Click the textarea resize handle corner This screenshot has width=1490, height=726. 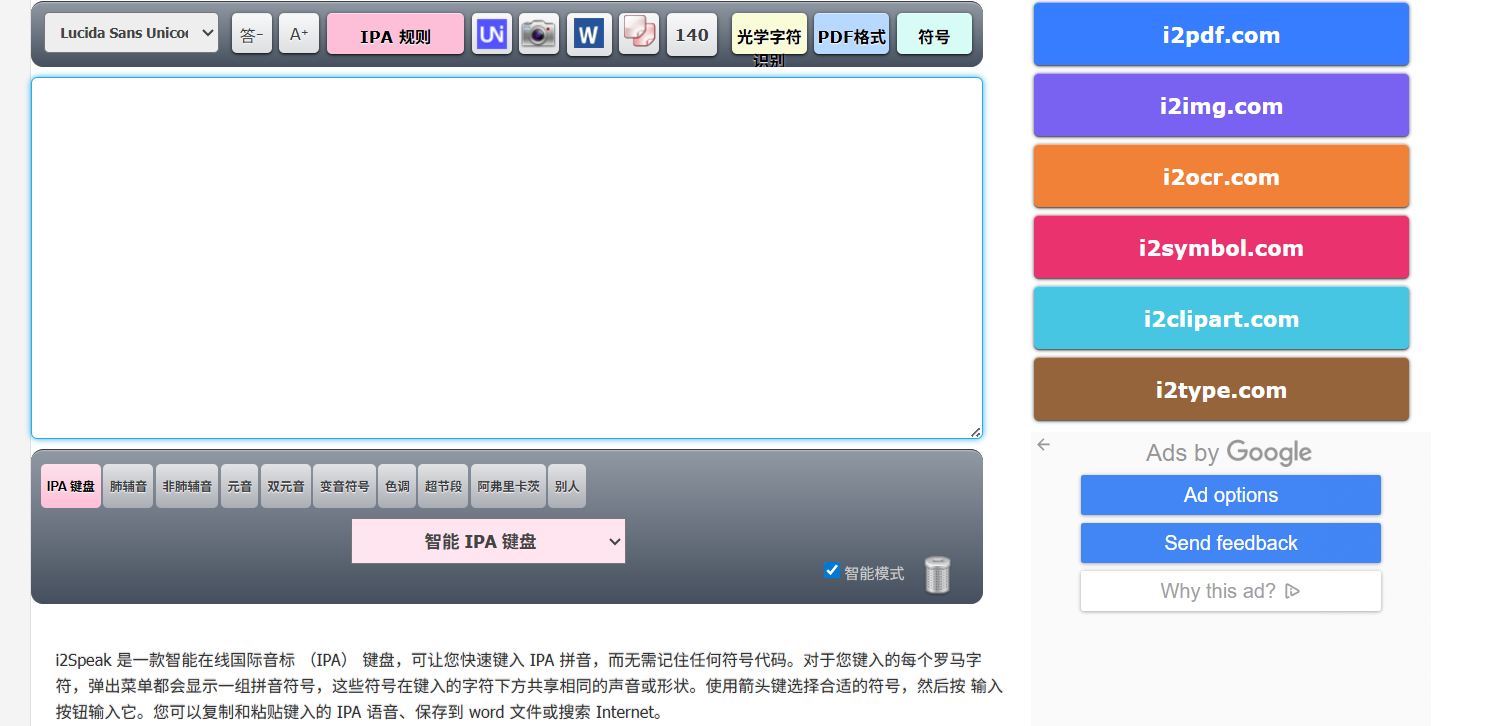[x=975, y=431]
